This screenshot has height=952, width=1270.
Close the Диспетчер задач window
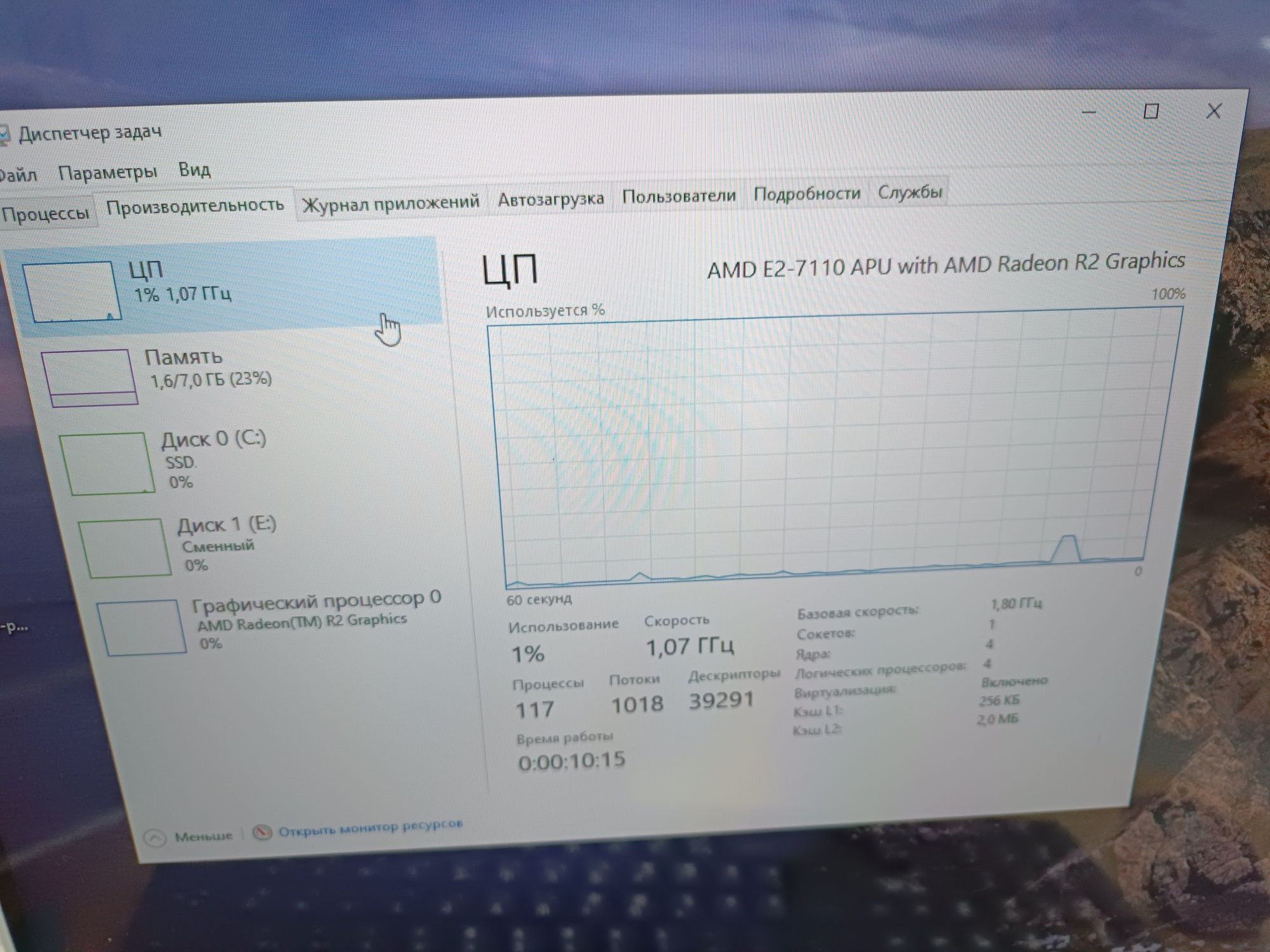point(1213,111)
